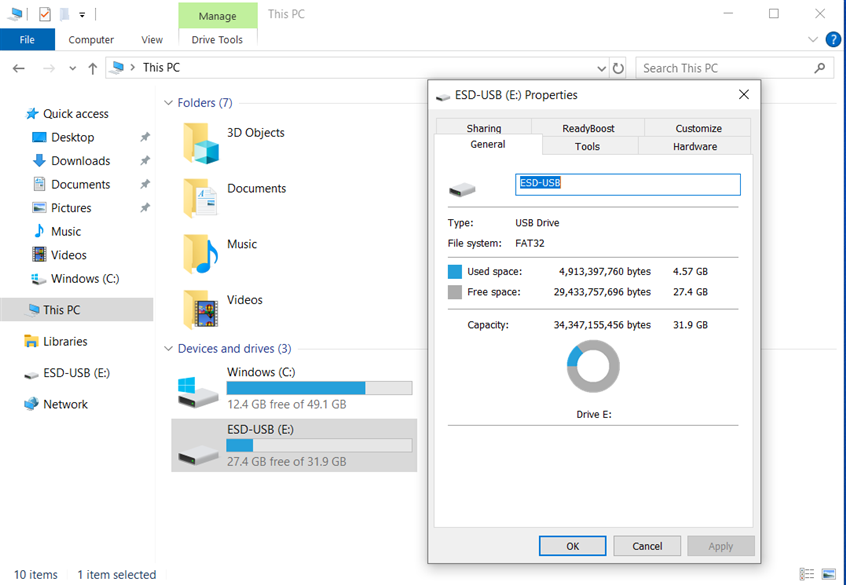Select the Videos folder icon in the file list

[x=201, y=310]
